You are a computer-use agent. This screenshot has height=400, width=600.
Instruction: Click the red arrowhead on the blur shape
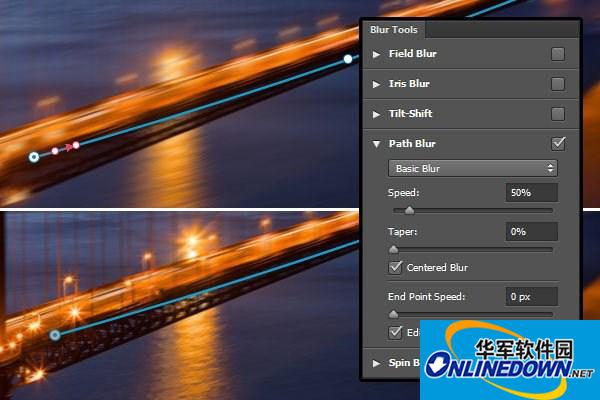tap(68, 147)
